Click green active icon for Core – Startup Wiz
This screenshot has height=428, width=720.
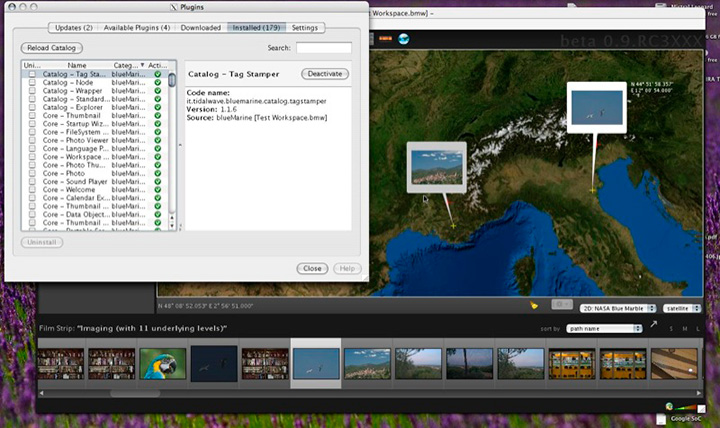click(x=158, y=124)
